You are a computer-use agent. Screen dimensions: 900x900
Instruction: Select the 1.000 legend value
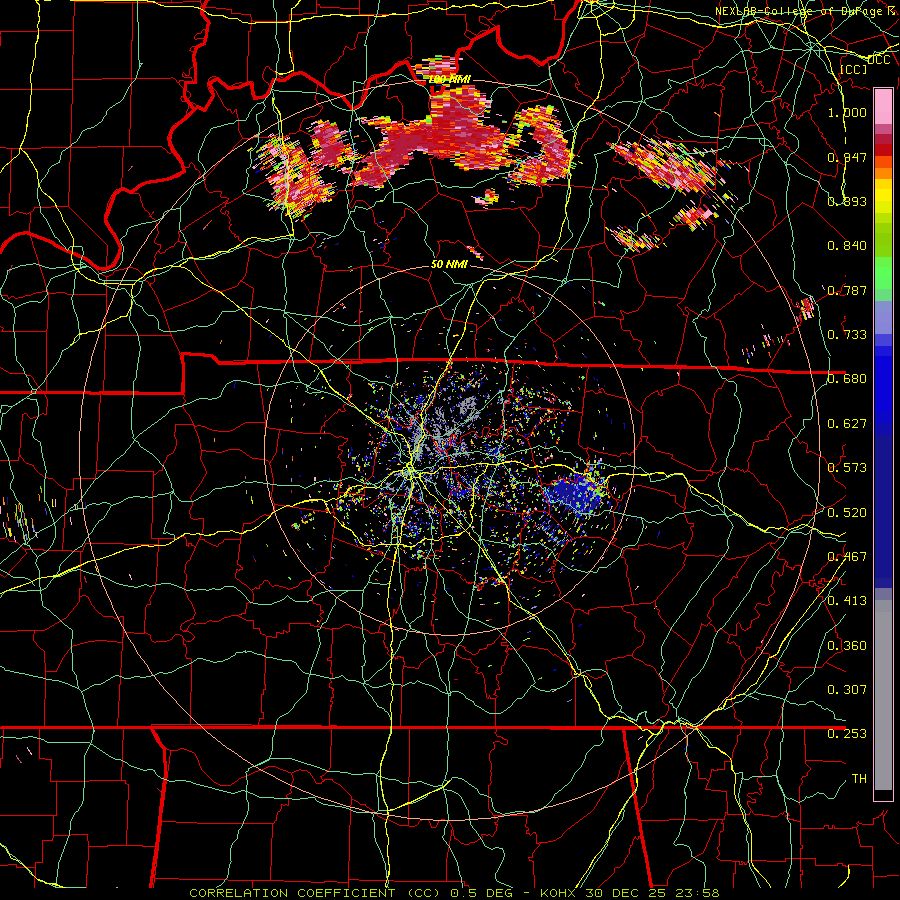click(847, 112)
